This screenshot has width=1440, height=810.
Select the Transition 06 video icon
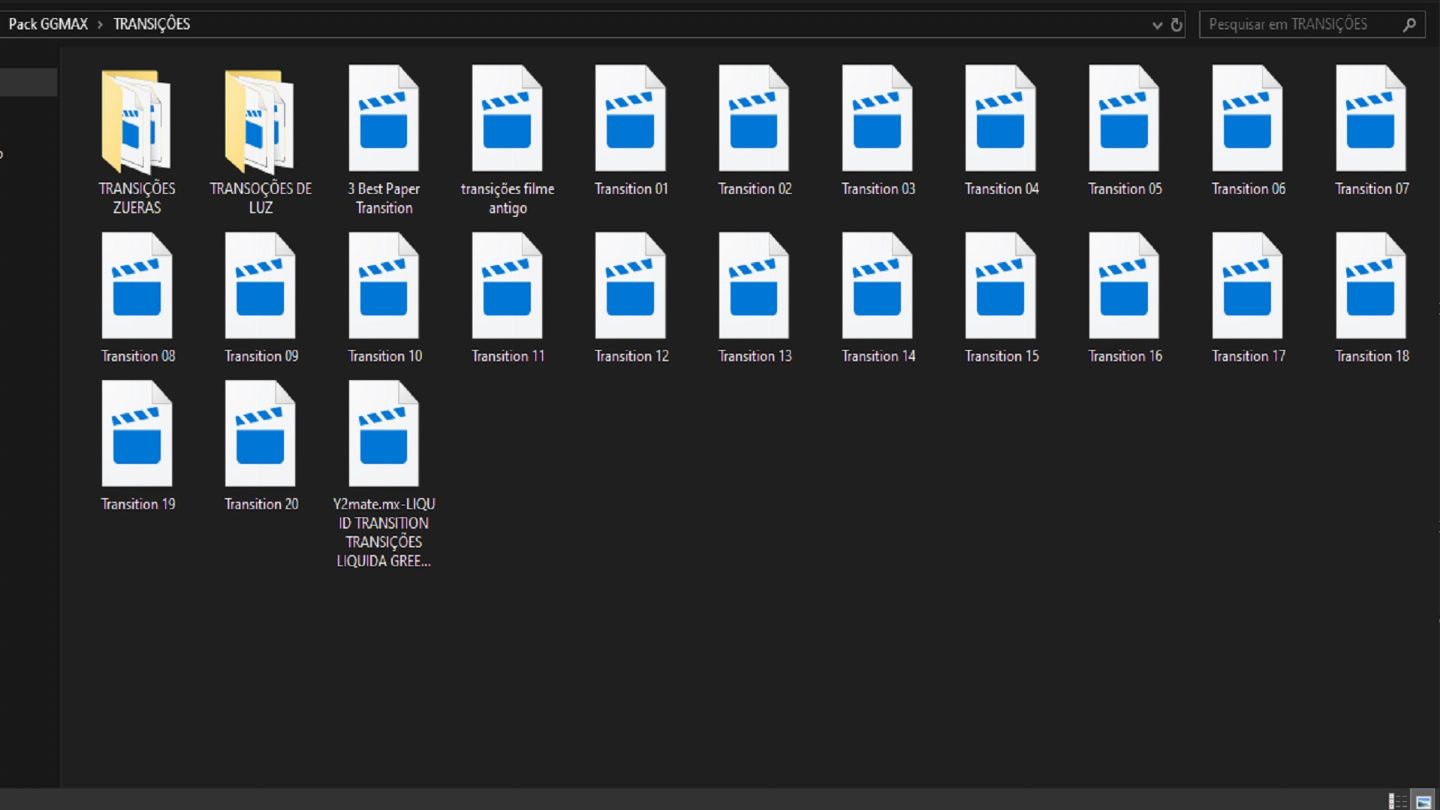(x=1248, y=119)
